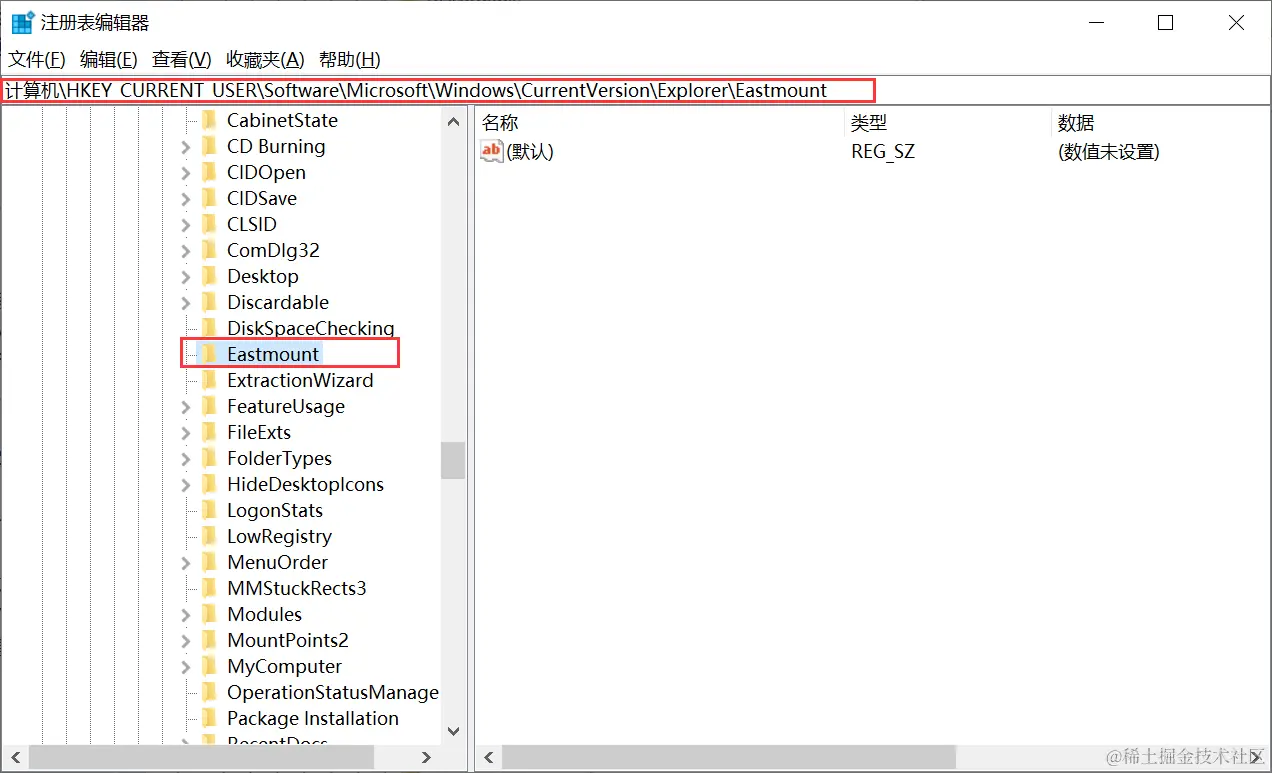Click the MenuOrder folder icon
The image size is (1272, 773).
tap(209, 562)
